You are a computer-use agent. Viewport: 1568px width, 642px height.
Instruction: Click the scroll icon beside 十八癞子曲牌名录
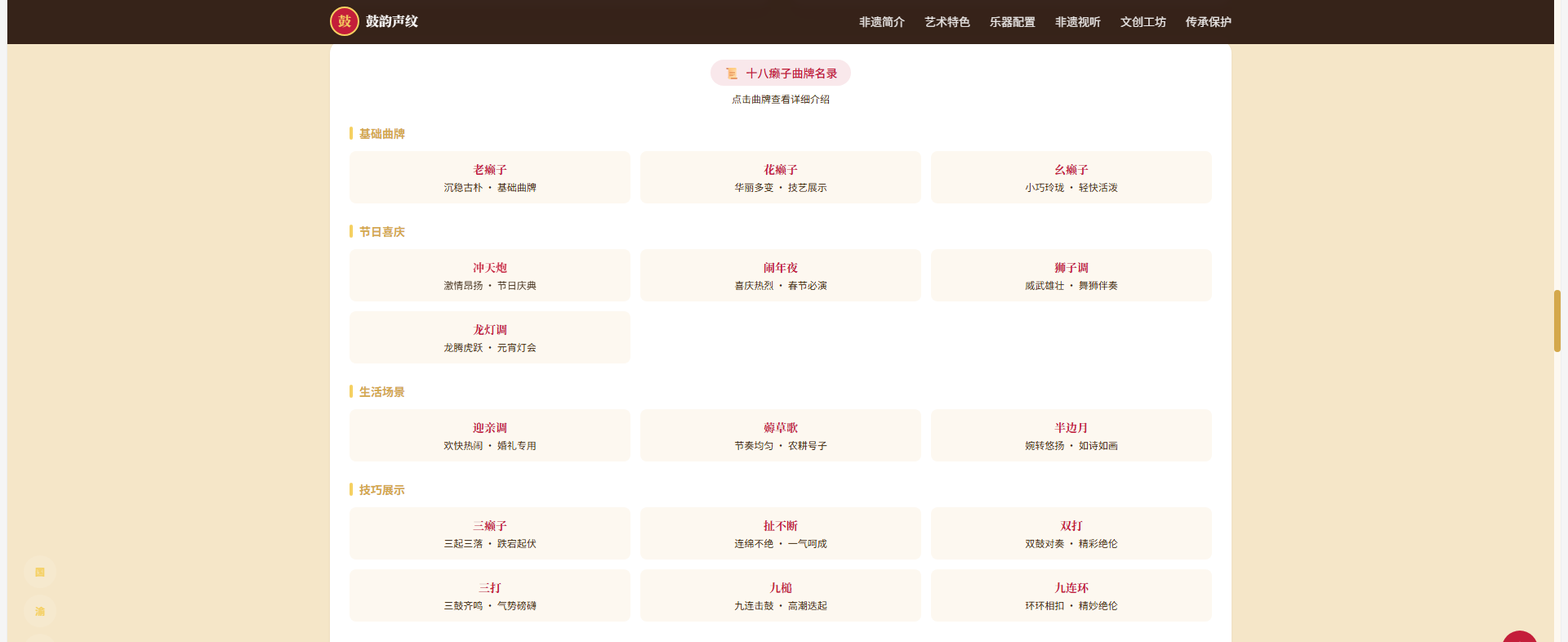(732, 74)
